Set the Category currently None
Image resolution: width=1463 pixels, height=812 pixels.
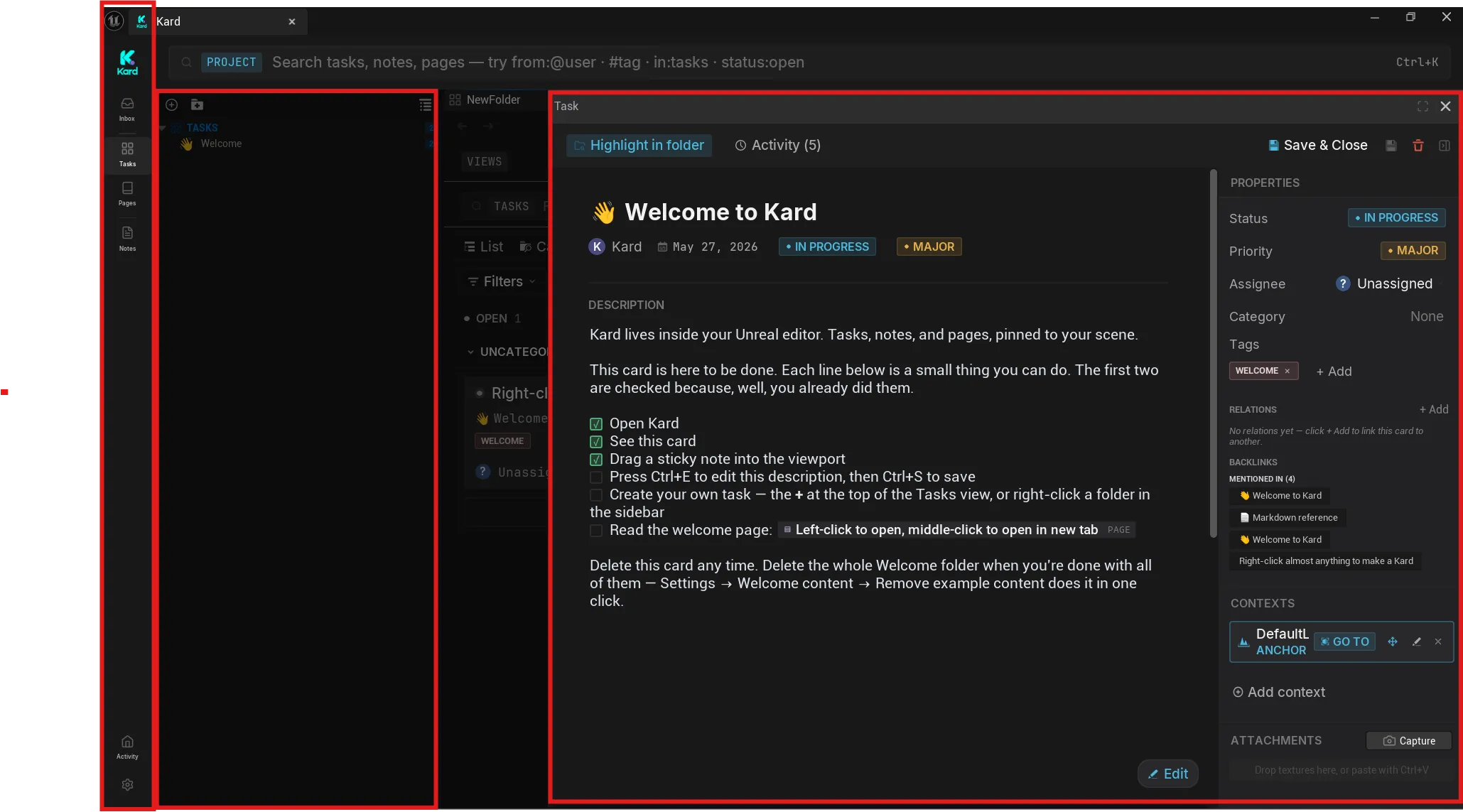pos(1427,317)
